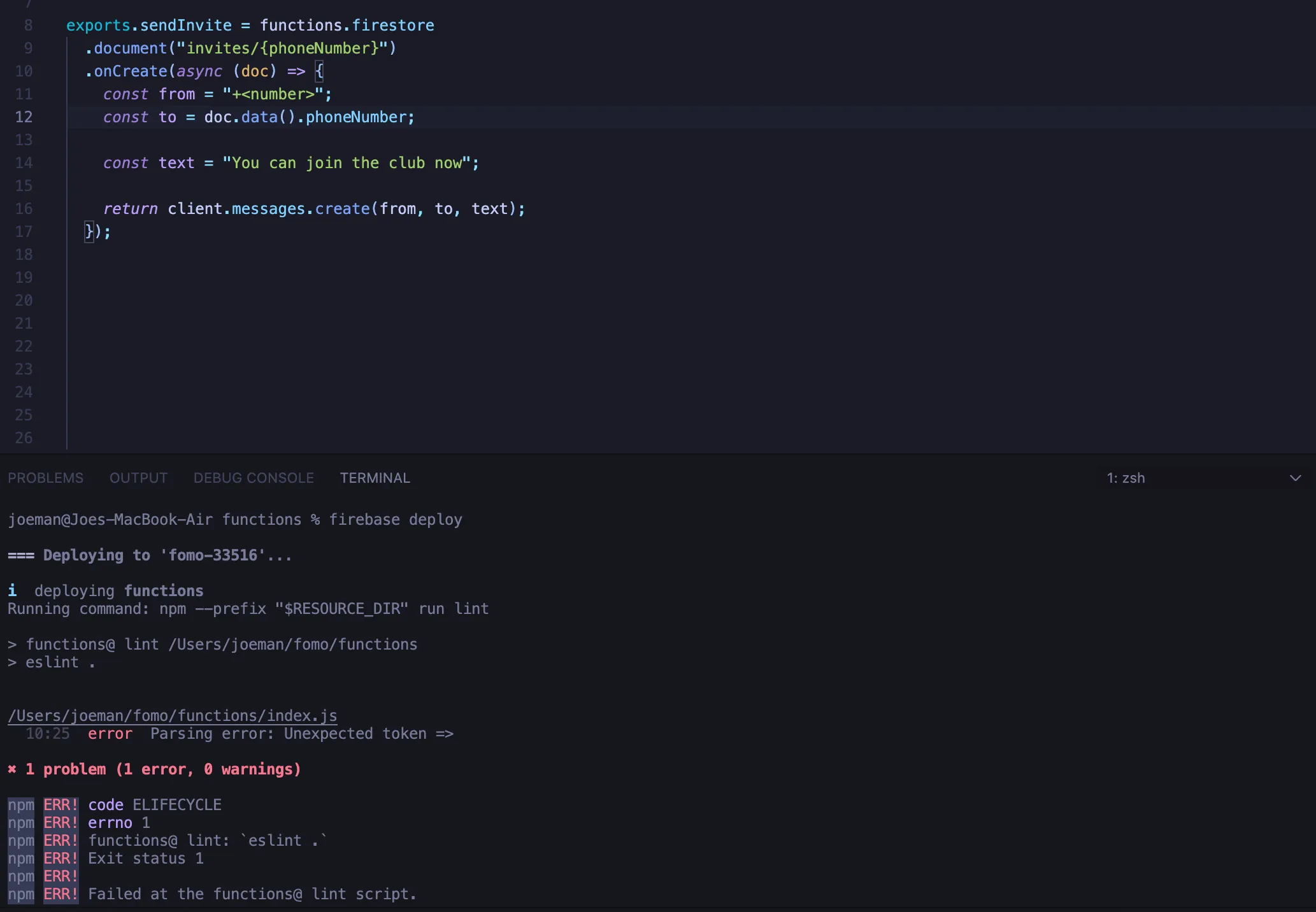This screenshot has height=912, width=1316.
Task: Switch to the OUTPUT tab
Action: point(138,478)
